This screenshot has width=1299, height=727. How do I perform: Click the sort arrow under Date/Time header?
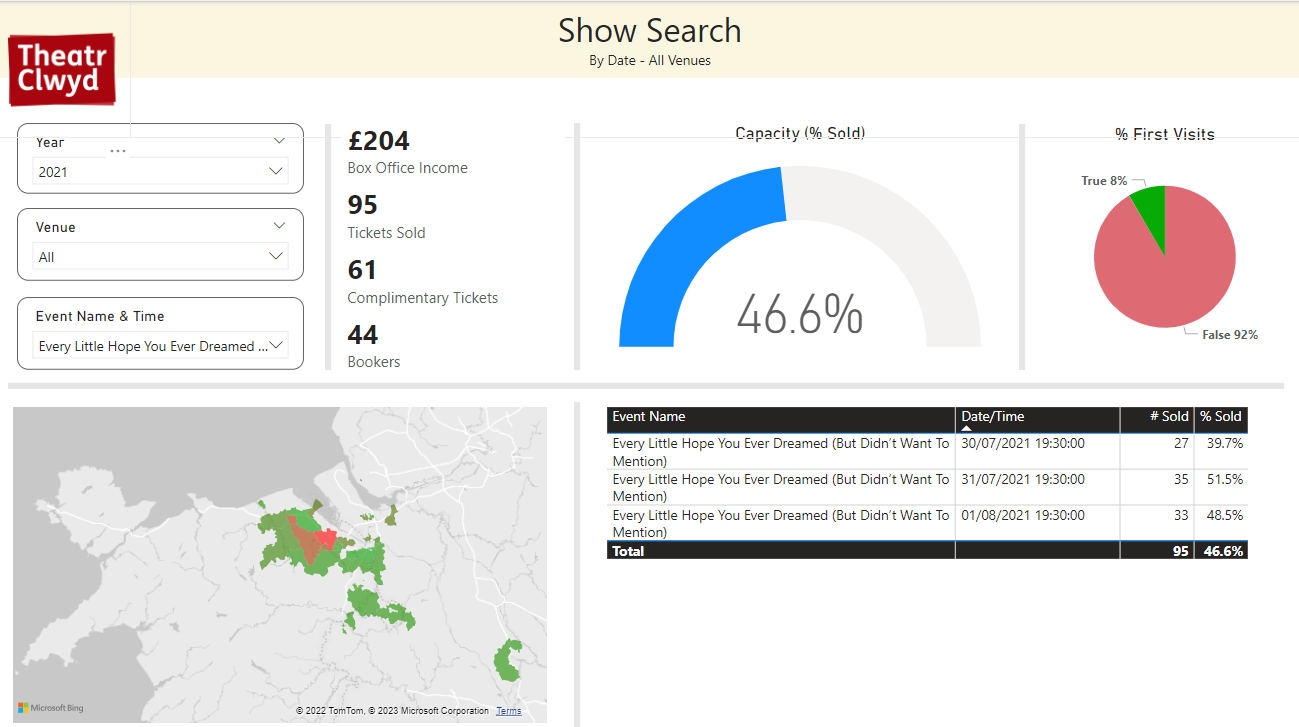[x=966, y=428]
